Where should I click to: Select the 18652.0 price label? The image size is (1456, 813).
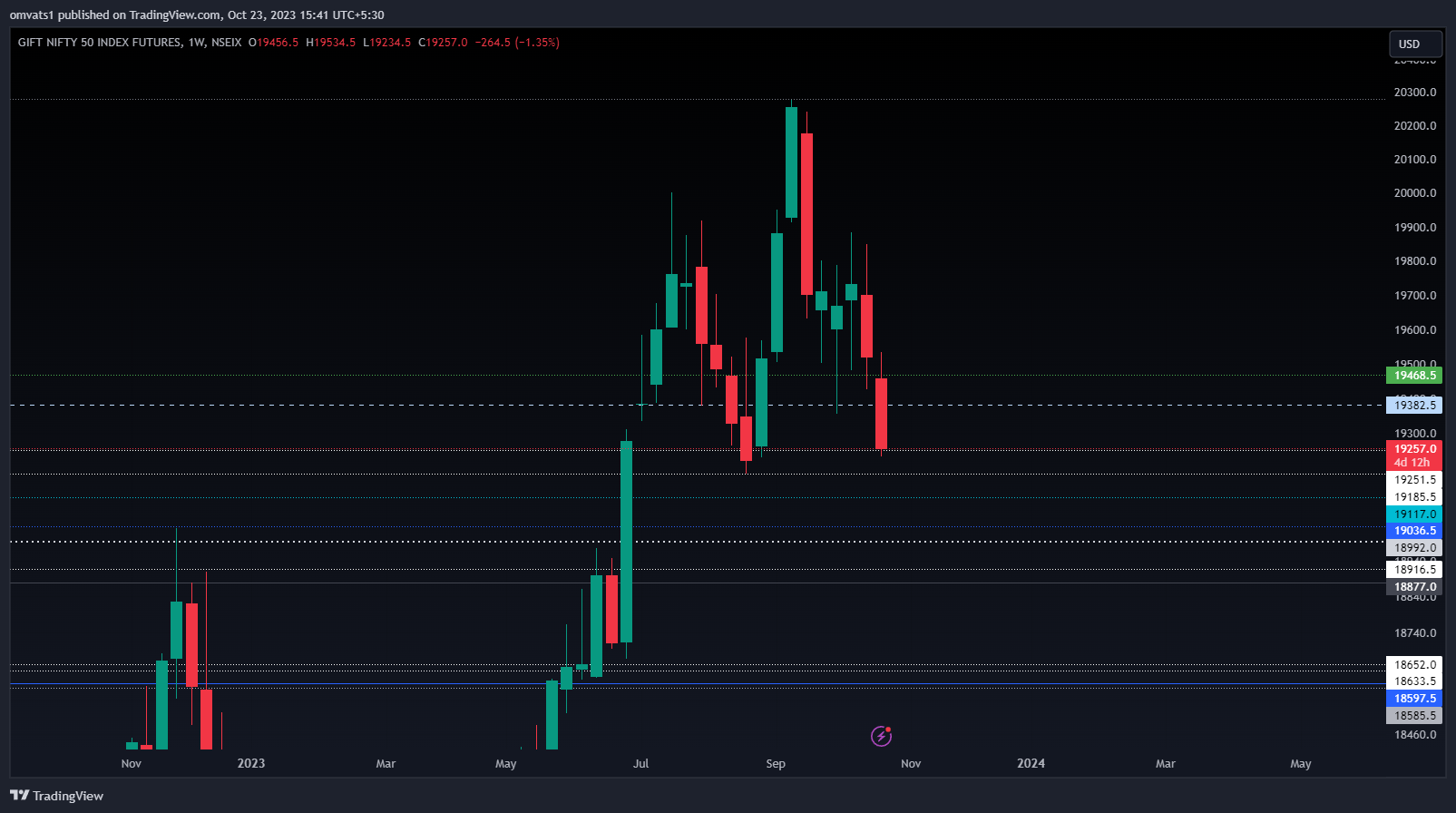[1414, 665]
